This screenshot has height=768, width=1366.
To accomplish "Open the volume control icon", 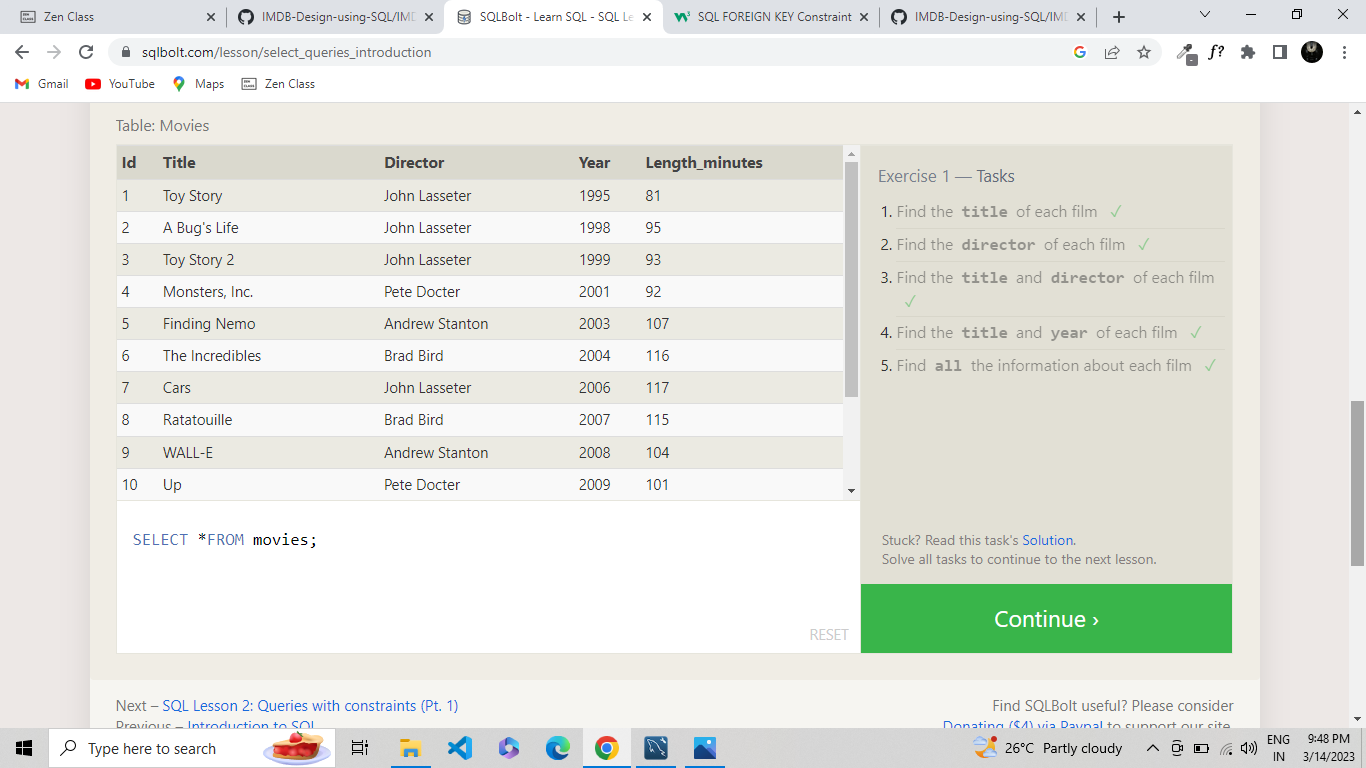I will pos(1248,748).
